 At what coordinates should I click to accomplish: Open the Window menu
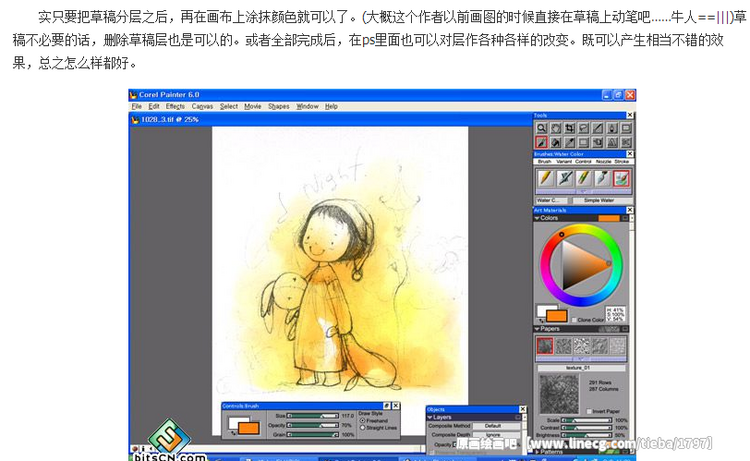pyautogui.click(x=307, y=106)
